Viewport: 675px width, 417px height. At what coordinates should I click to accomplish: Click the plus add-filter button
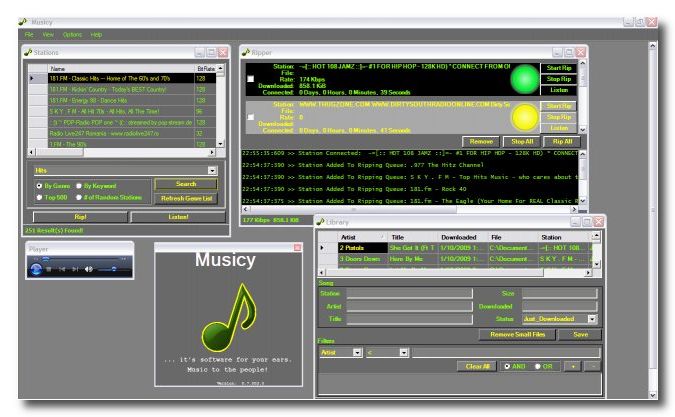tap(573, 366)
